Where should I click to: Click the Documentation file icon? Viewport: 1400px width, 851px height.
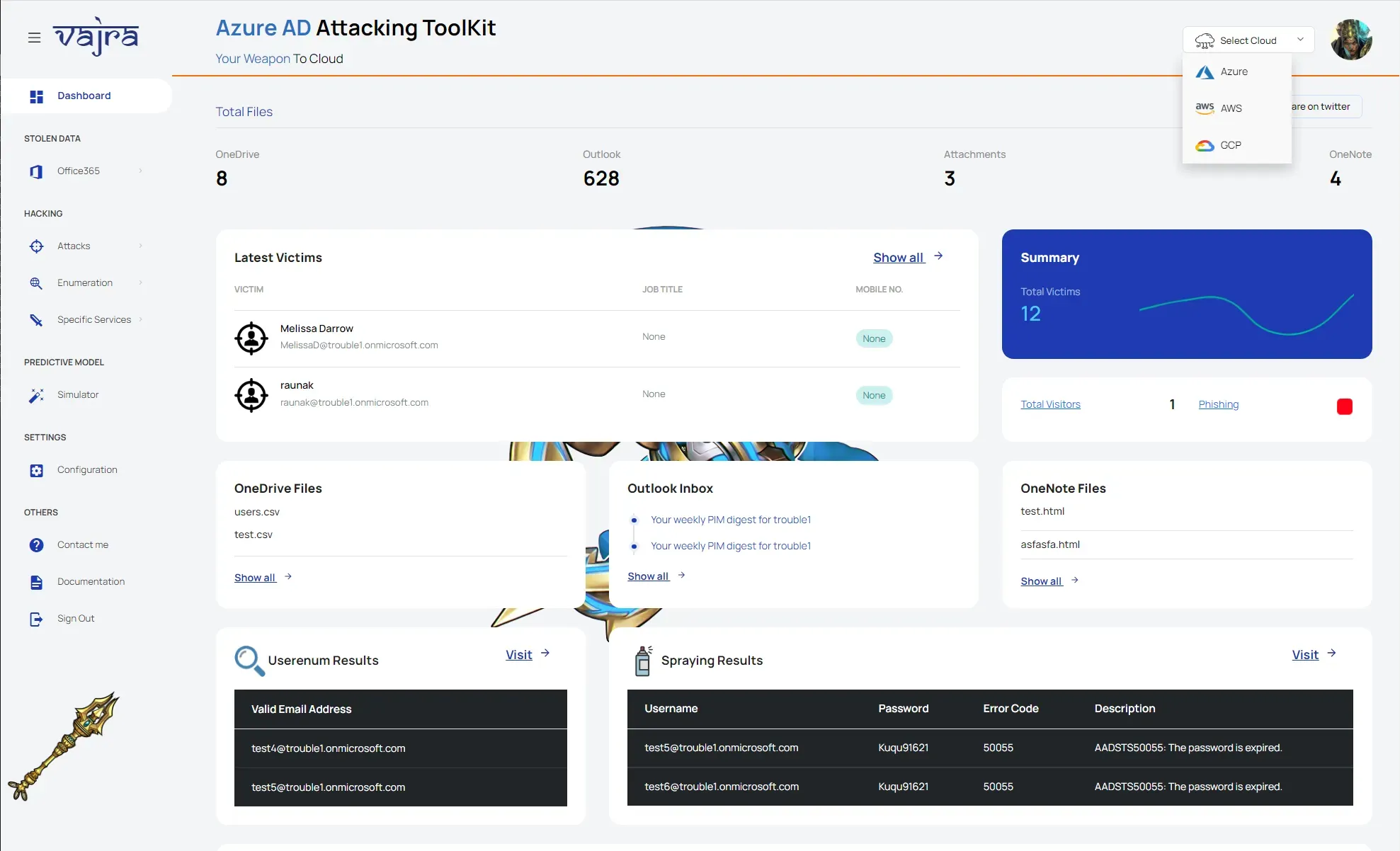(x=37, y=582)
